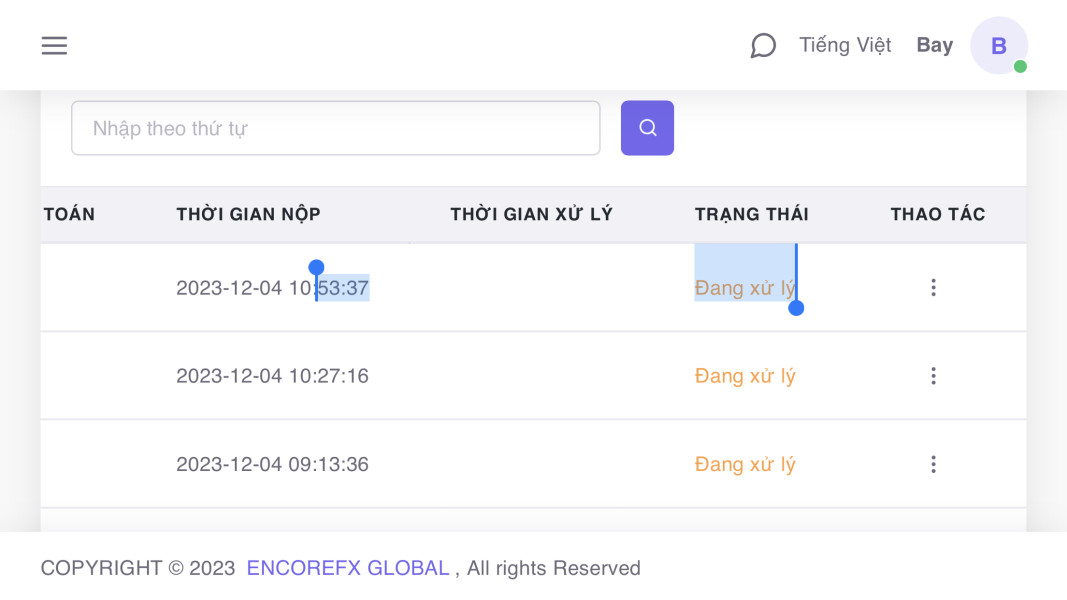Type in the Nhập theo thứ tự field
This screenshot has height=600, width=1067.
[335, 128]
